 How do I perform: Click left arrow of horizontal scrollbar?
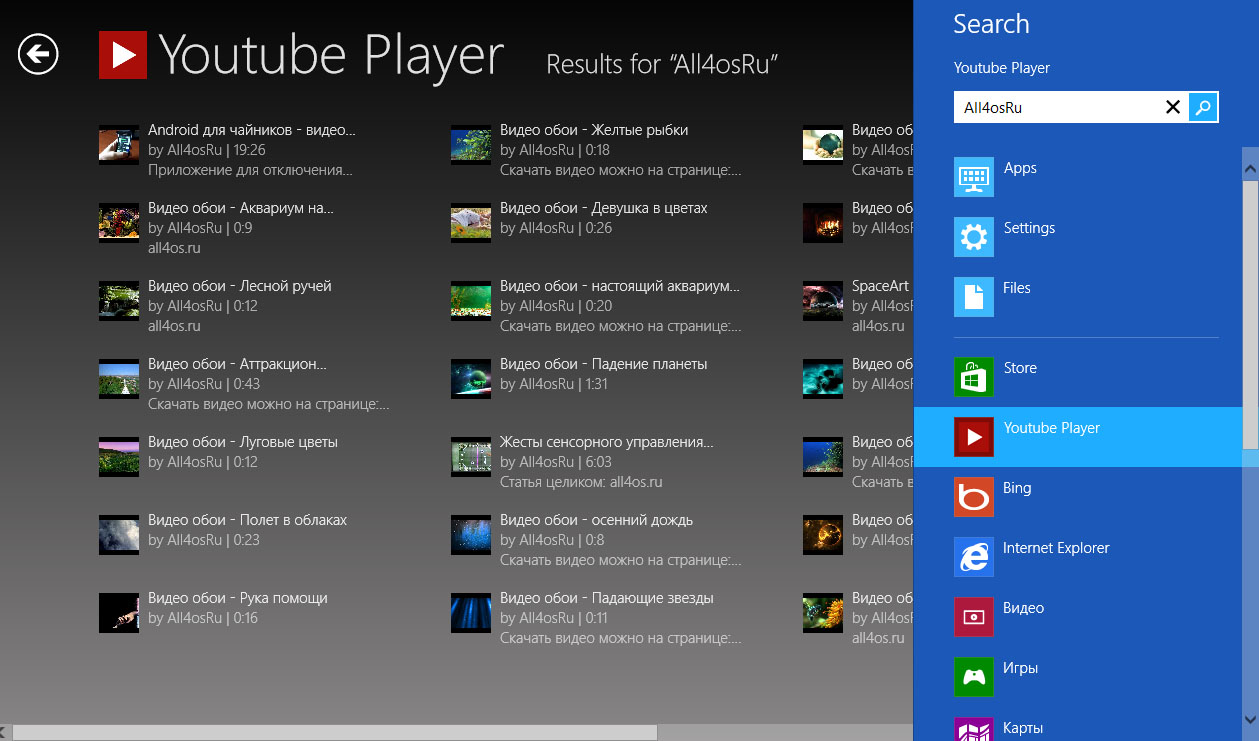(x=6, y=733)
